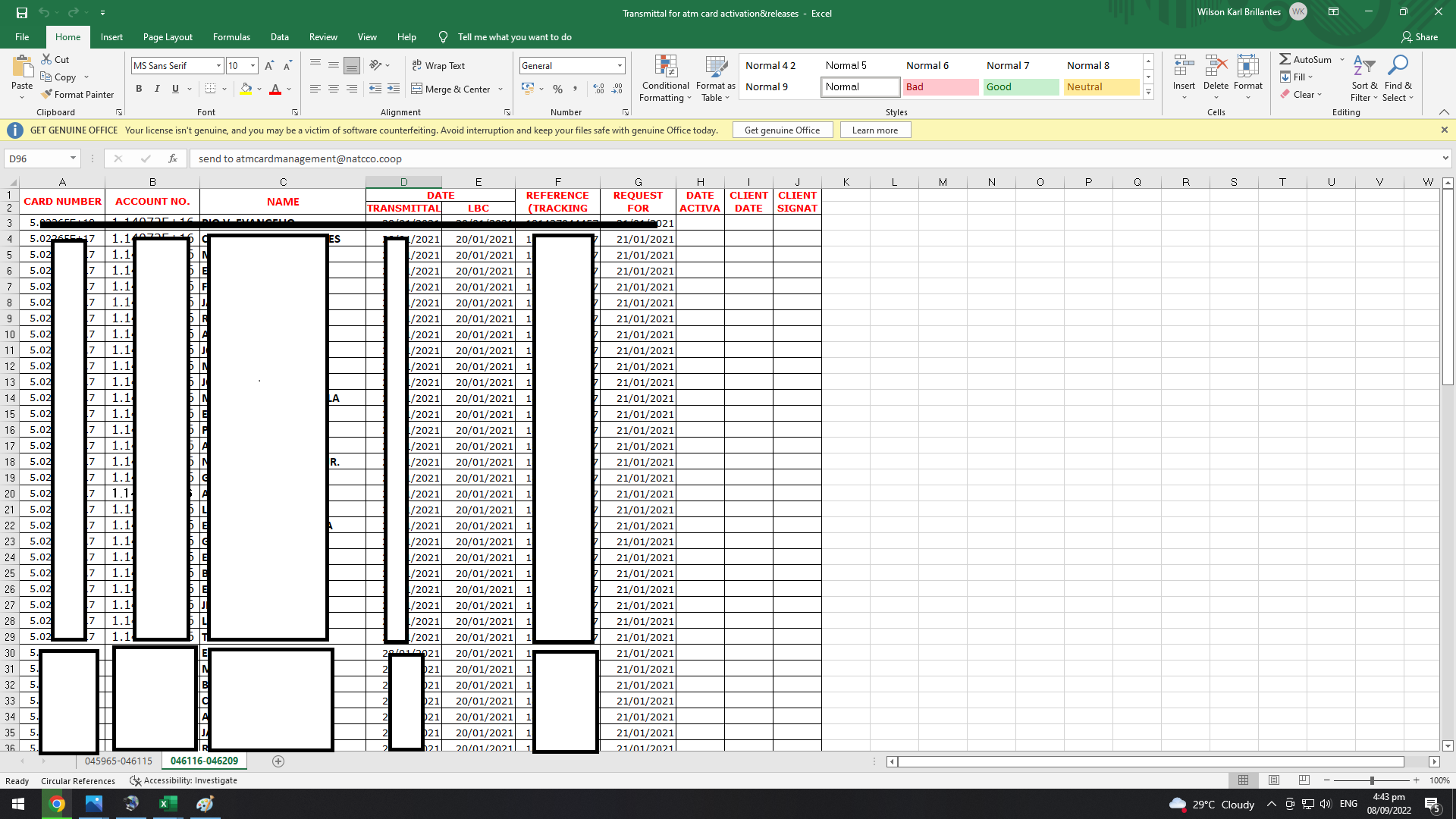
Task: Click the Conditional Formatting icon
Action: (x=665, y=67)
